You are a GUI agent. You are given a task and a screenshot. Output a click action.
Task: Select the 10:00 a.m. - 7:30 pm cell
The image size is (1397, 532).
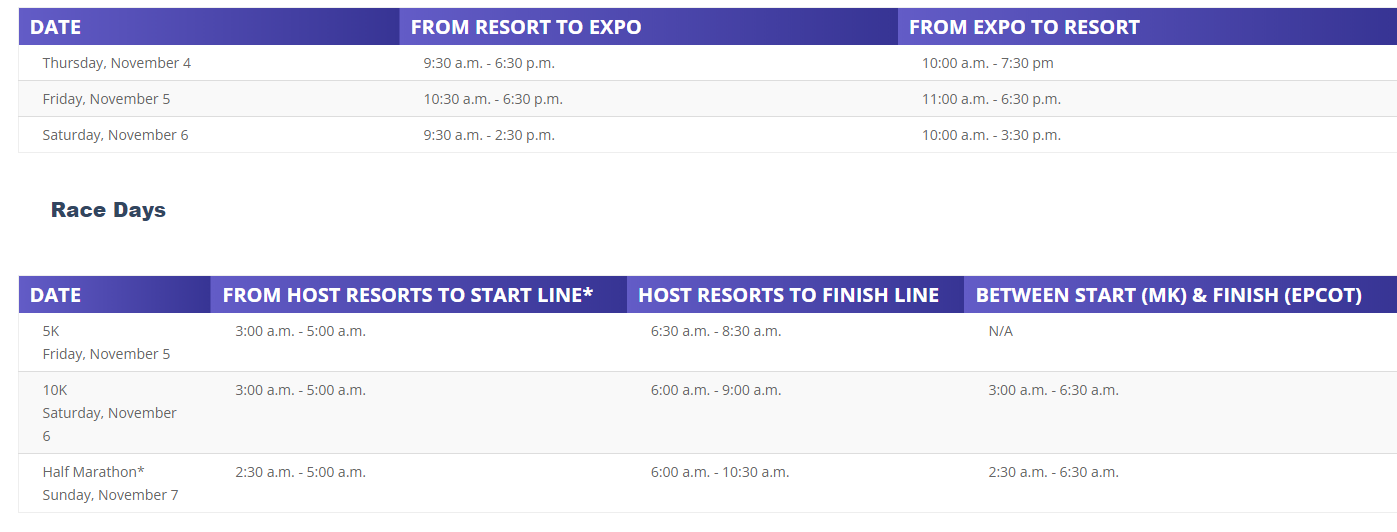click(x=987, y=63)
